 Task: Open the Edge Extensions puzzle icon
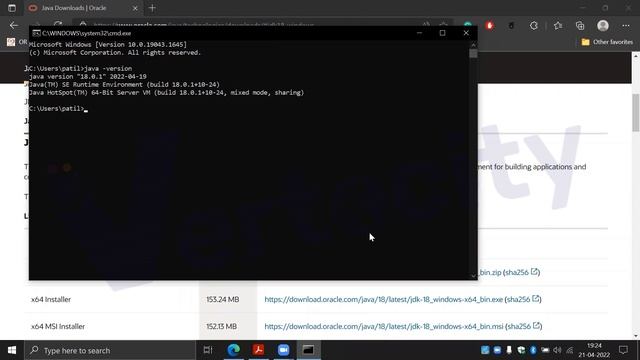(533, 26)
